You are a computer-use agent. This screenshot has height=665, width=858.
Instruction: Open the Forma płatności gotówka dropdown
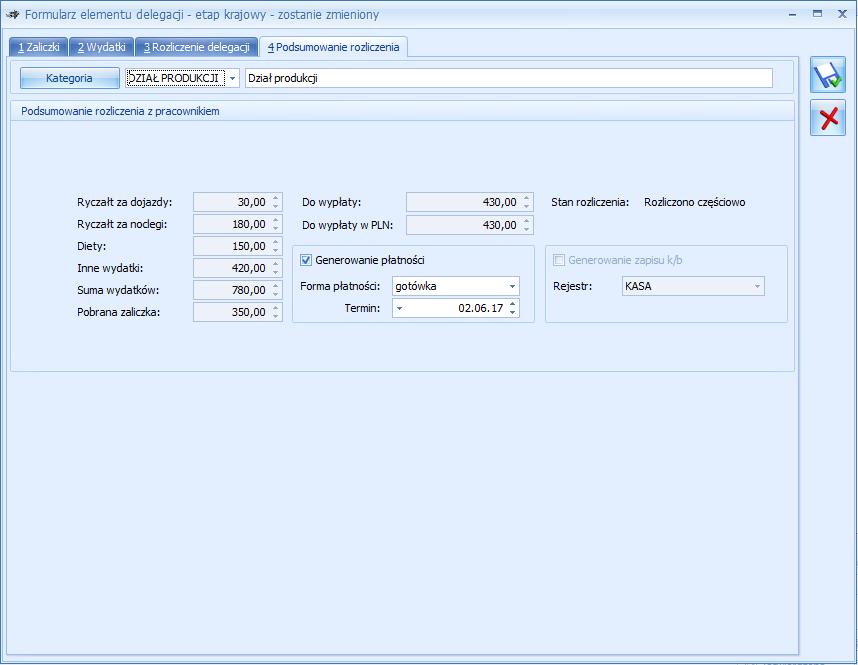pos(512,286)
